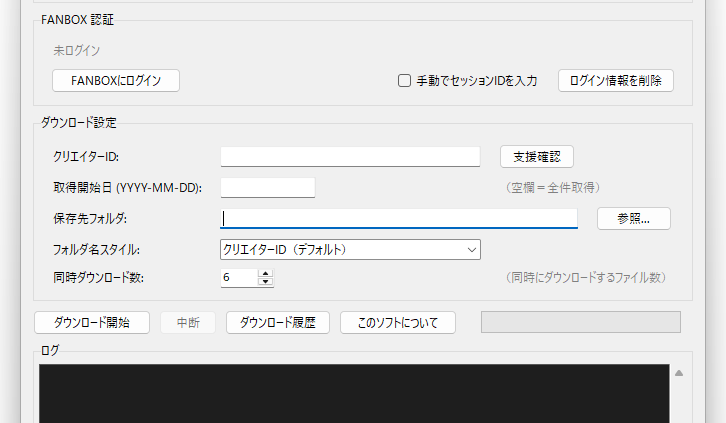Click the FANBOXにログイン button
Image resolution: width=726 pixels, height=423 pixels.
(116, 80)
